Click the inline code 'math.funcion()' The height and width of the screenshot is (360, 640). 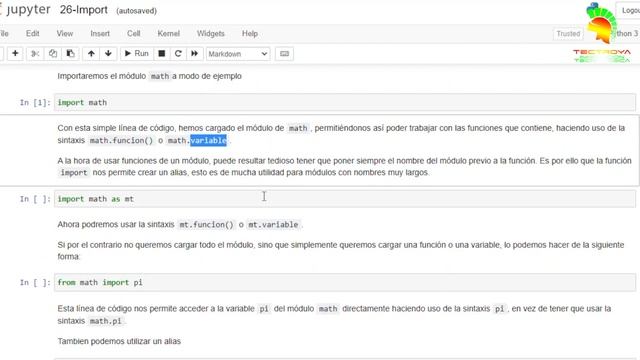[121, 140]
